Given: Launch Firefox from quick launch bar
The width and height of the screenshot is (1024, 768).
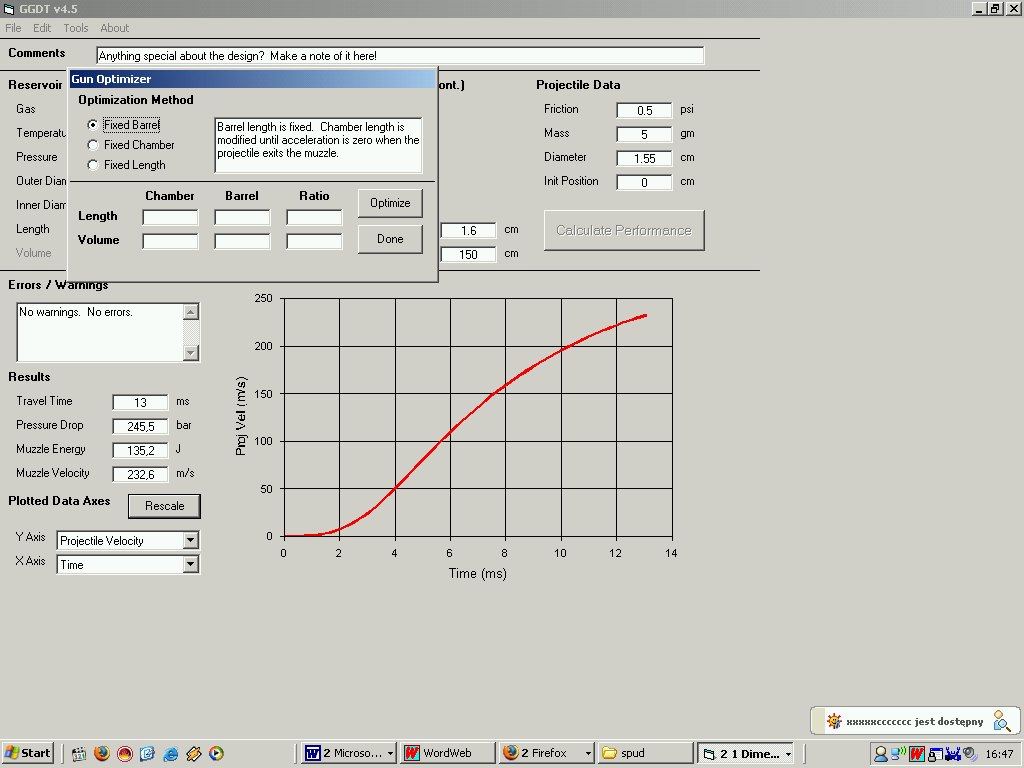Looking at the screenshot, I should tap(102, 753).
